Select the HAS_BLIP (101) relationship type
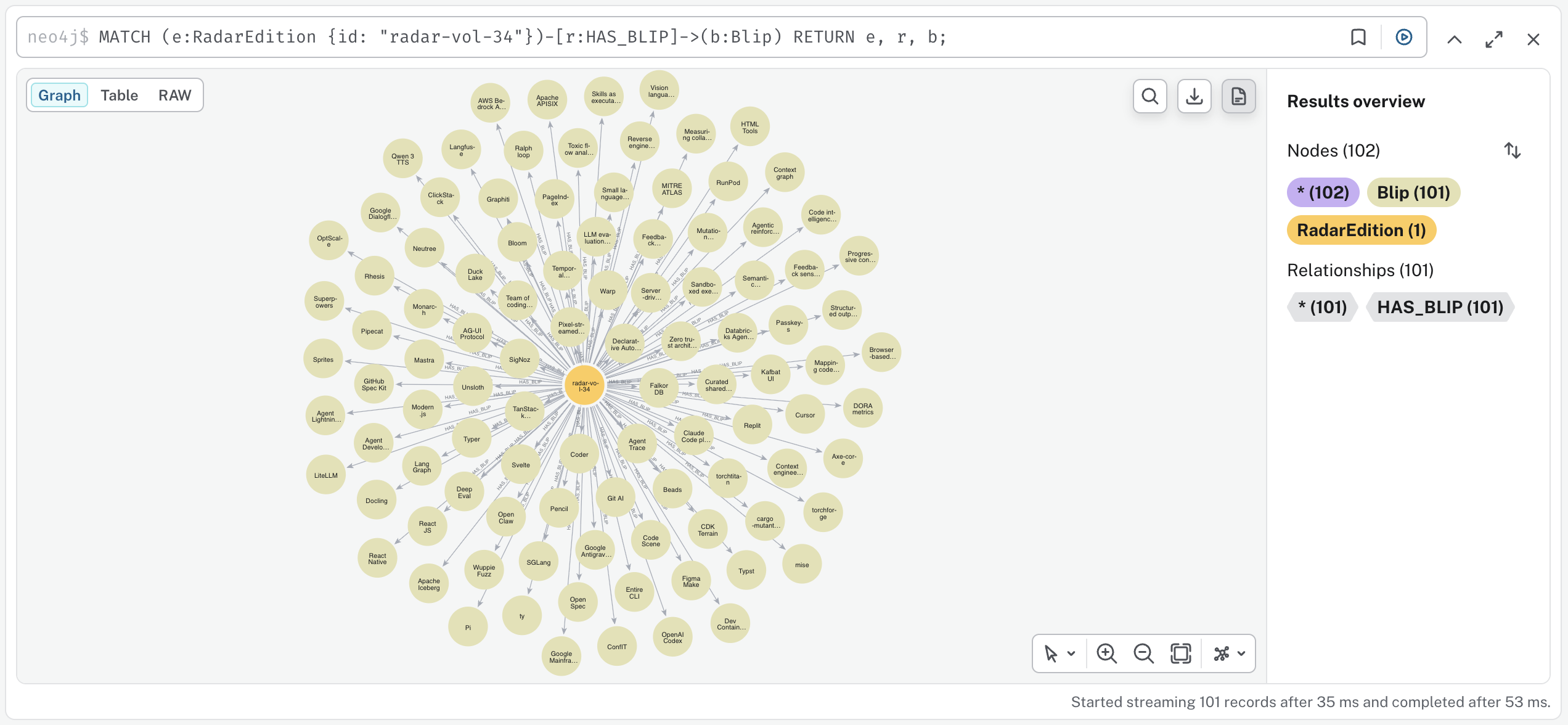The width and height of the screenshot is (1568, 725). pyautogui.click(x=1440, y=307)
